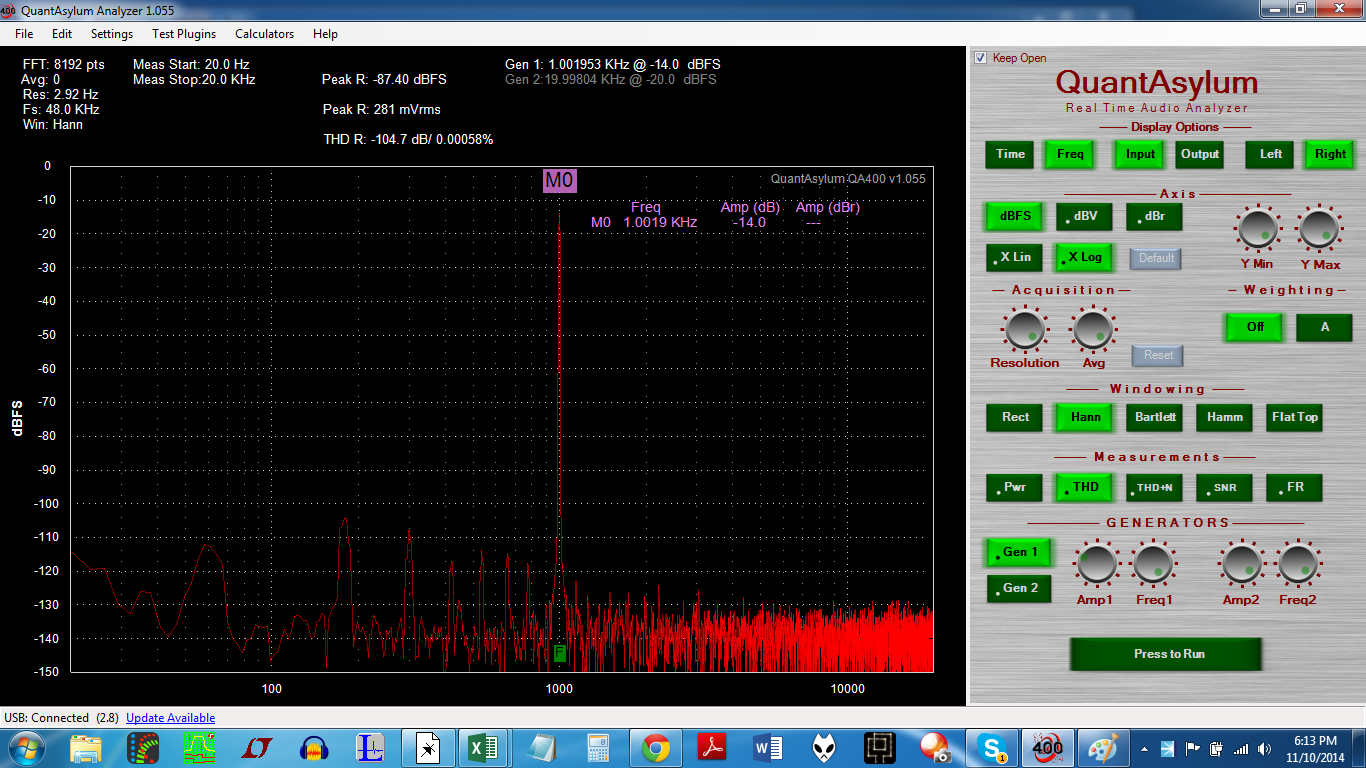Open LTspice red logo taskbar icon

click(x=258, y=747)
